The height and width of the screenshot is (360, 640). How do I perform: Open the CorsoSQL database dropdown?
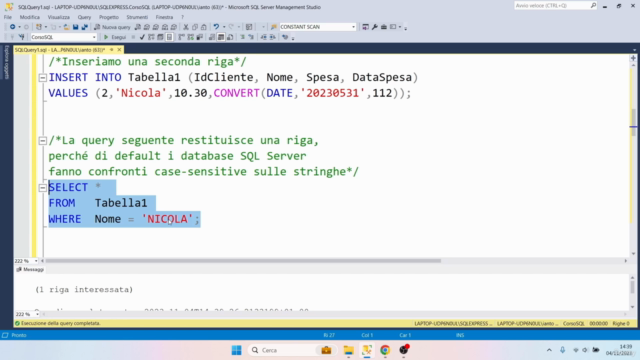pyautogui.click(x=94, y=37)
